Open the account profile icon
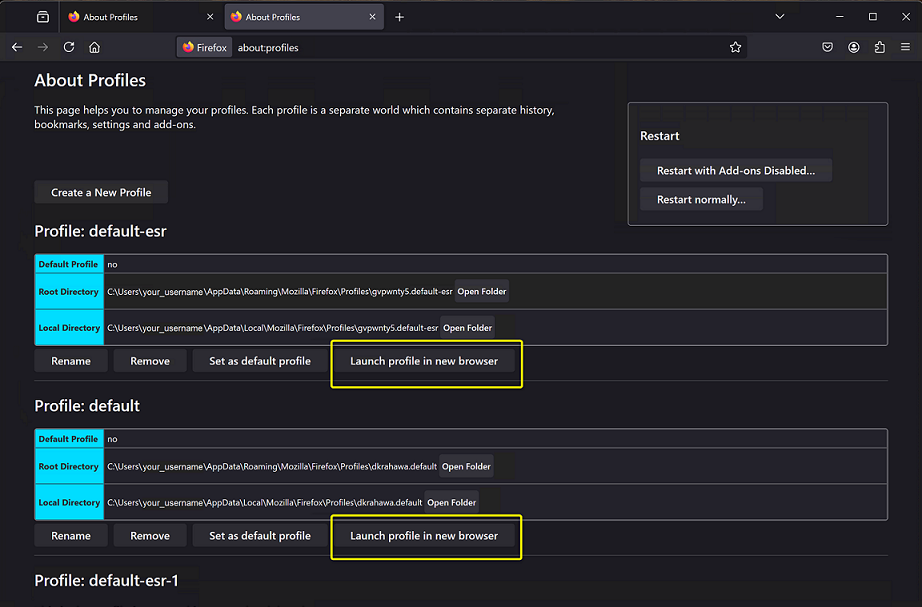 click(854, 47)
